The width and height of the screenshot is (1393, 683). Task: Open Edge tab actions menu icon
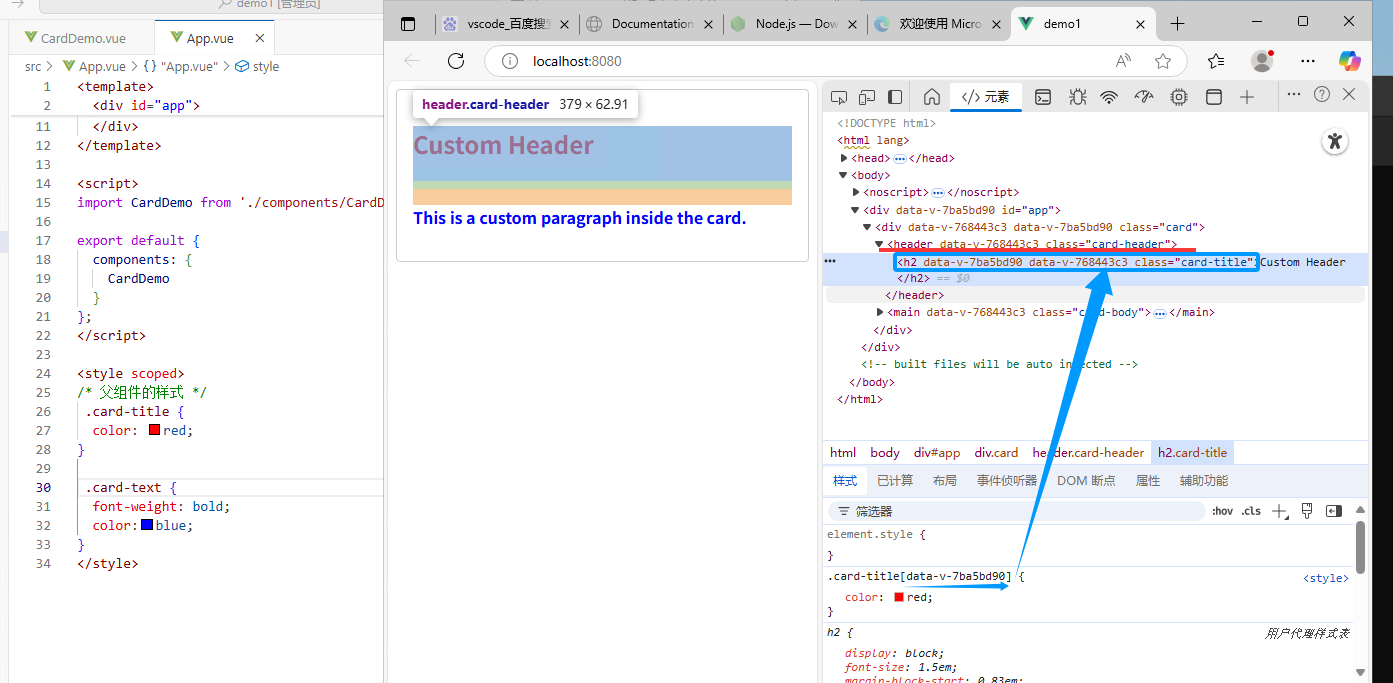[x=407, y=23]
